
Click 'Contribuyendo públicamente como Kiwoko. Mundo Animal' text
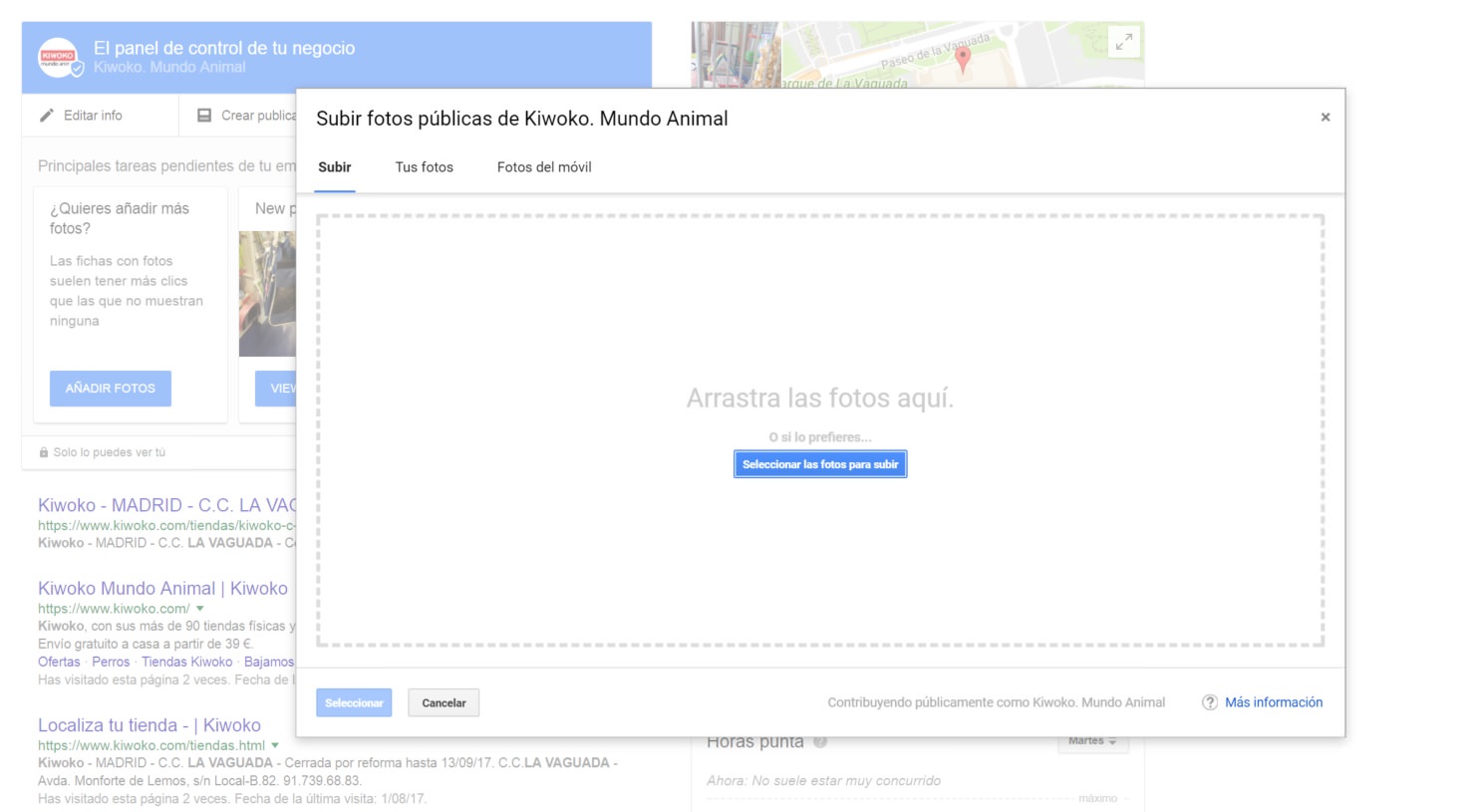point(996,702)
